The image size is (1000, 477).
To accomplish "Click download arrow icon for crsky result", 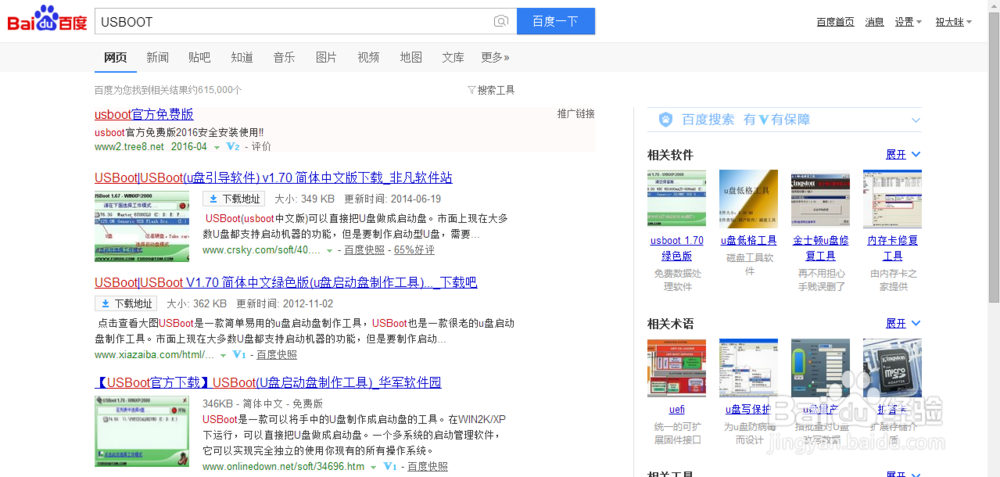I will tap(214, 199).
